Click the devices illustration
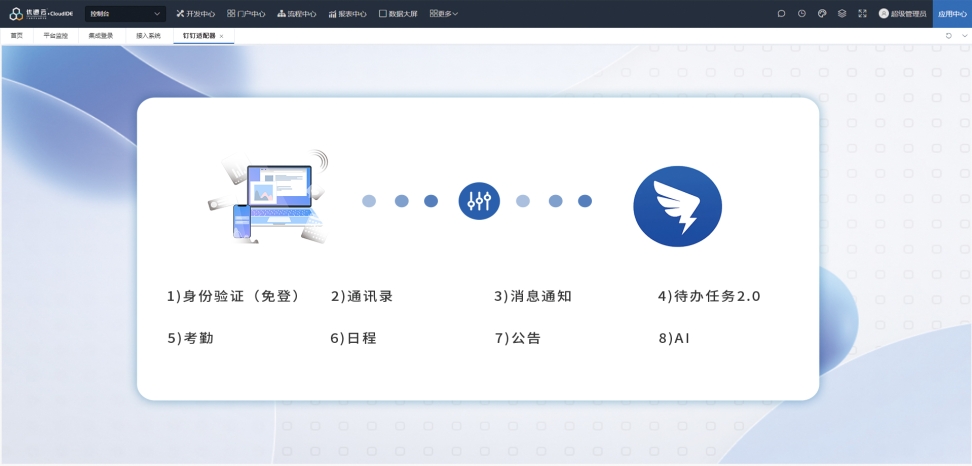This screenshot has width=972, height=466. click(268, 197)
